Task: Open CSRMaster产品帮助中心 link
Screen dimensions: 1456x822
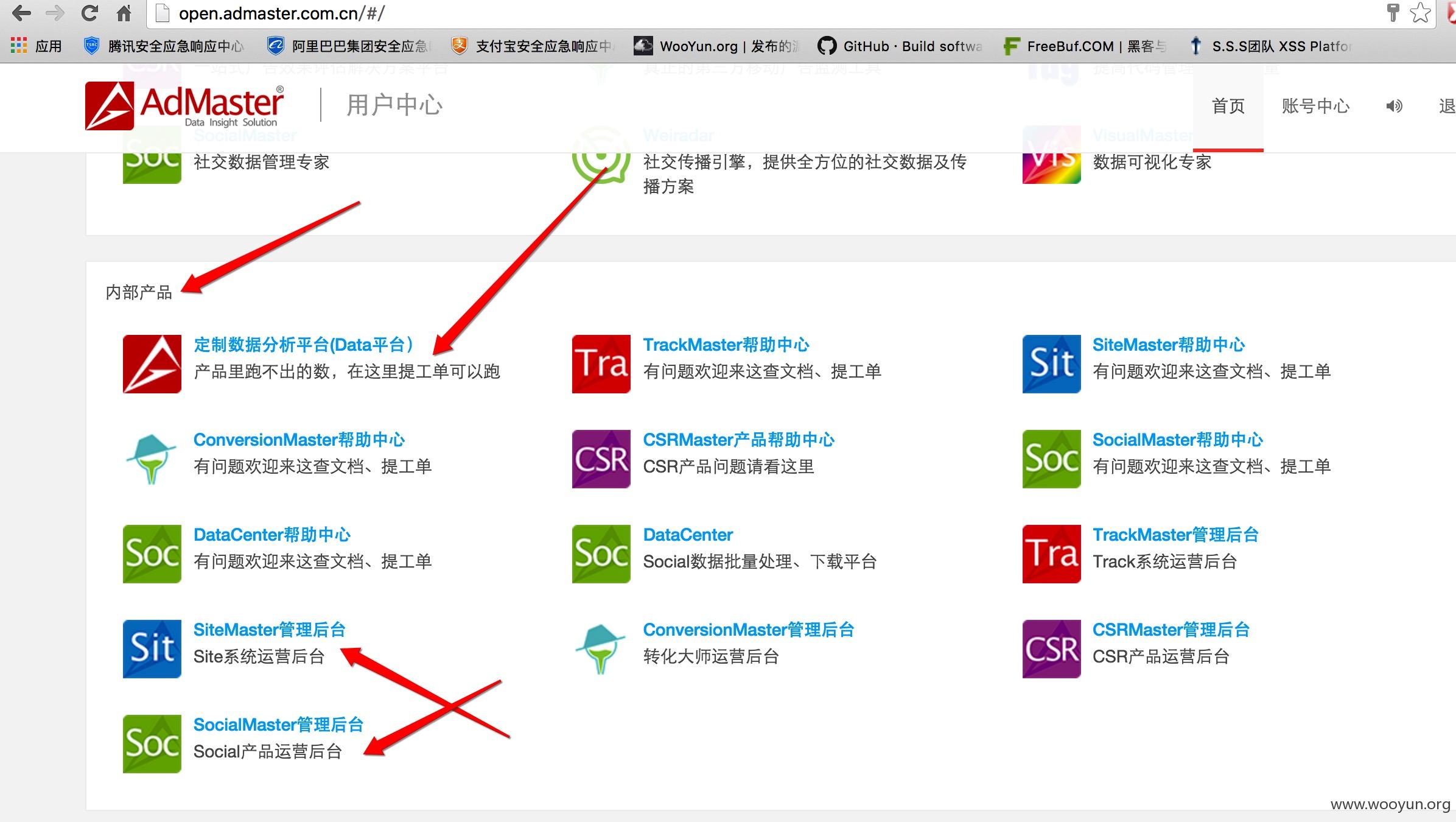Action: pyautogui.click(x=739, y=440)
